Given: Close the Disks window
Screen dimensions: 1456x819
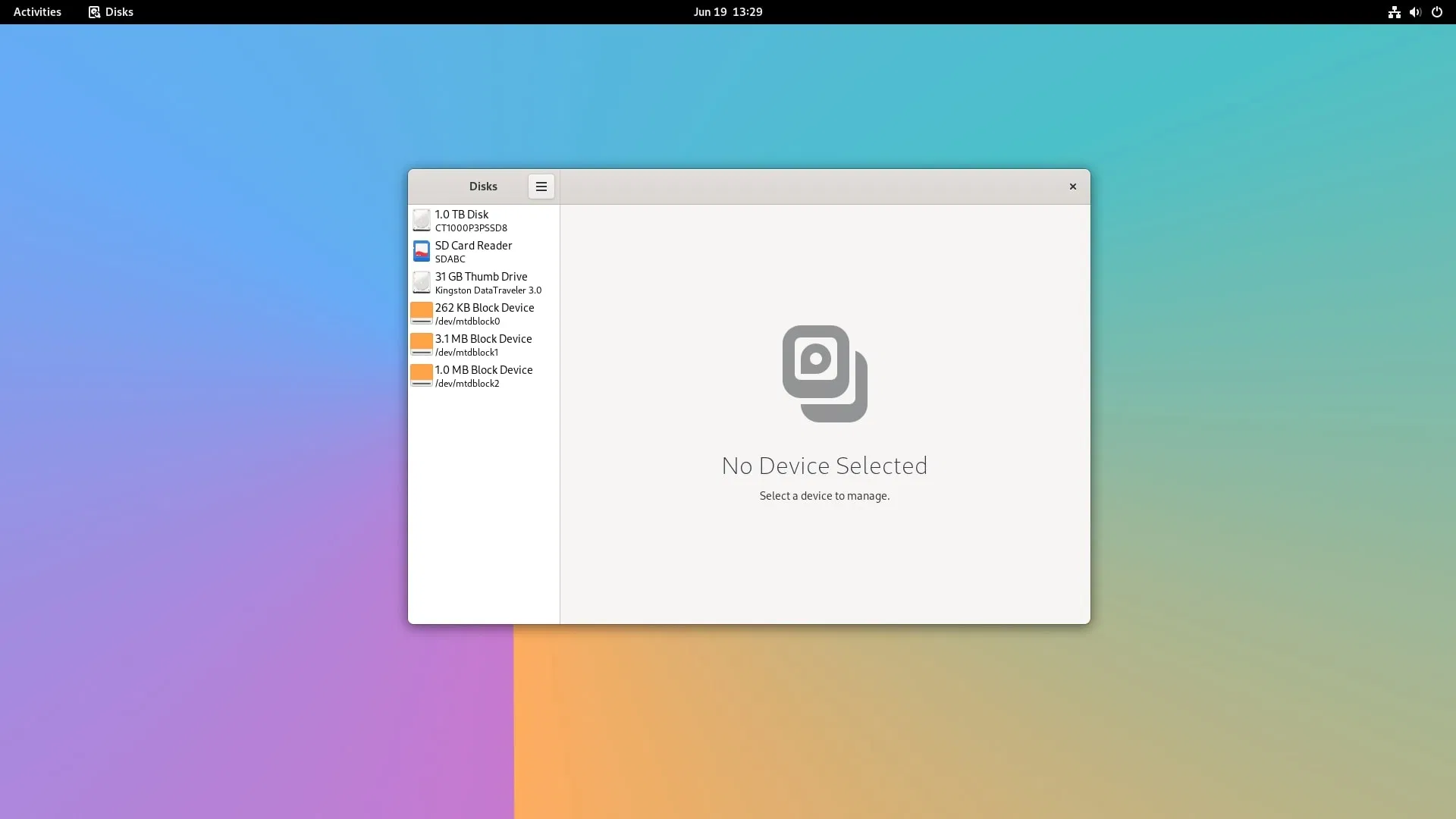Looking at the screenshot, I should [x=1072, y=187].
